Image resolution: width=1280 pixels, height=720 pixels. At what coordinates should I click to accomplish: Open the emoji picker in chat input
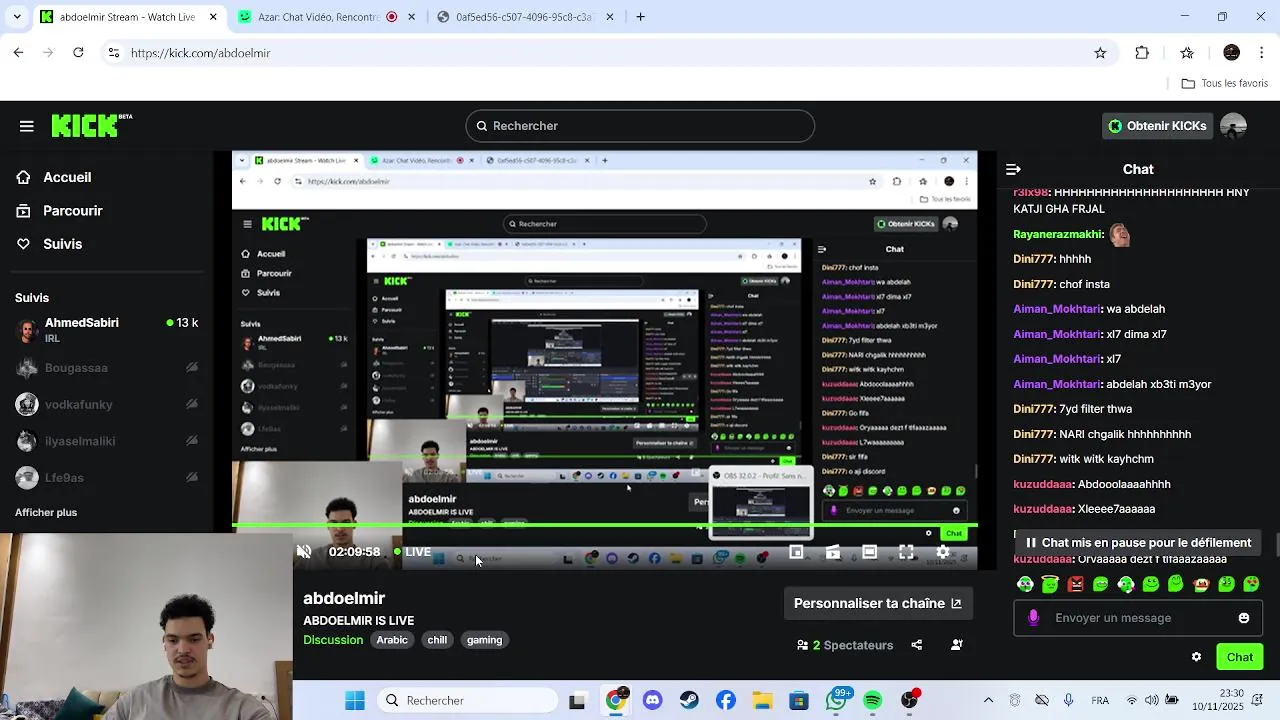pos(1244,618)
